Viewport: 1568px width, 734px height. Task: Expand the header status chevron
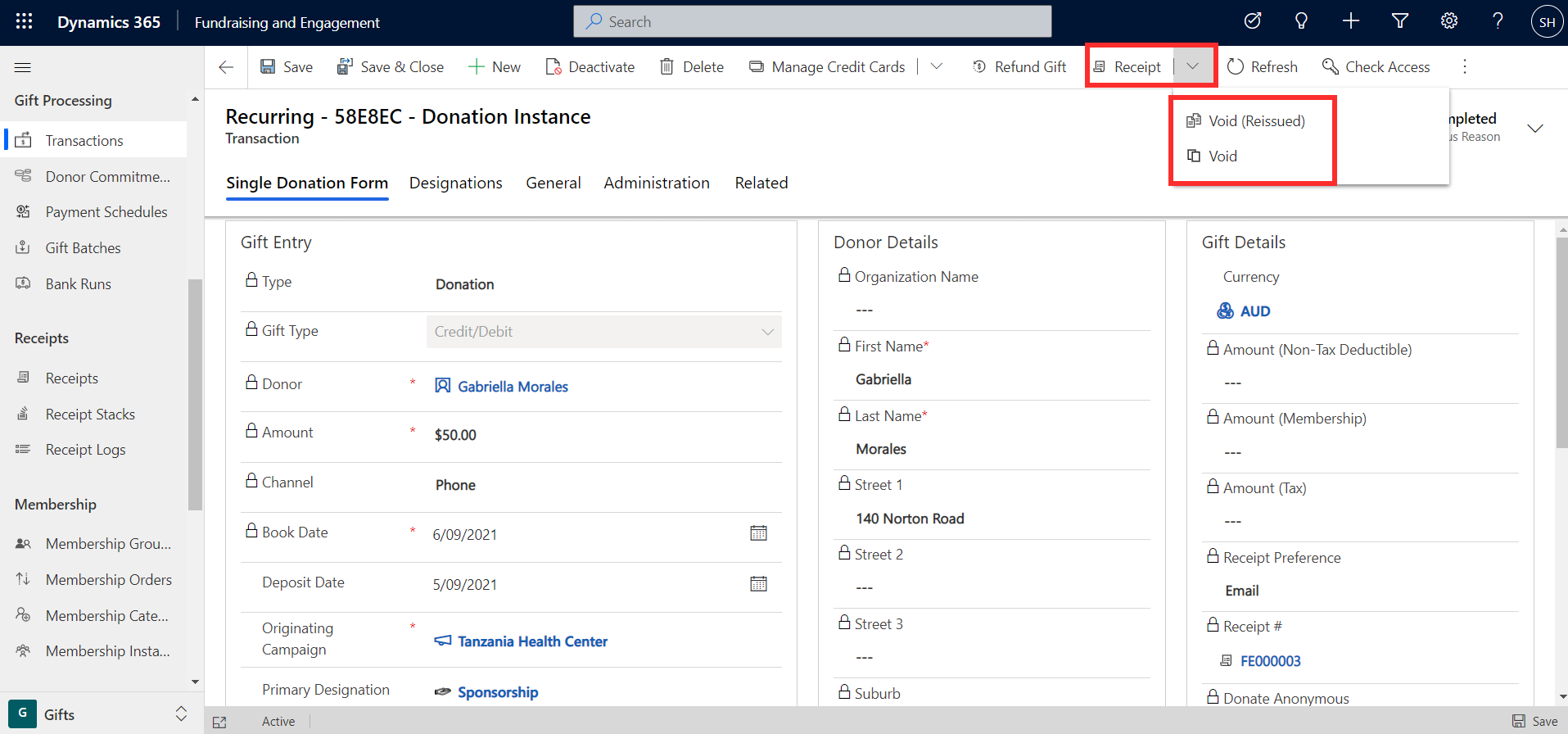tap(1536, 128)
